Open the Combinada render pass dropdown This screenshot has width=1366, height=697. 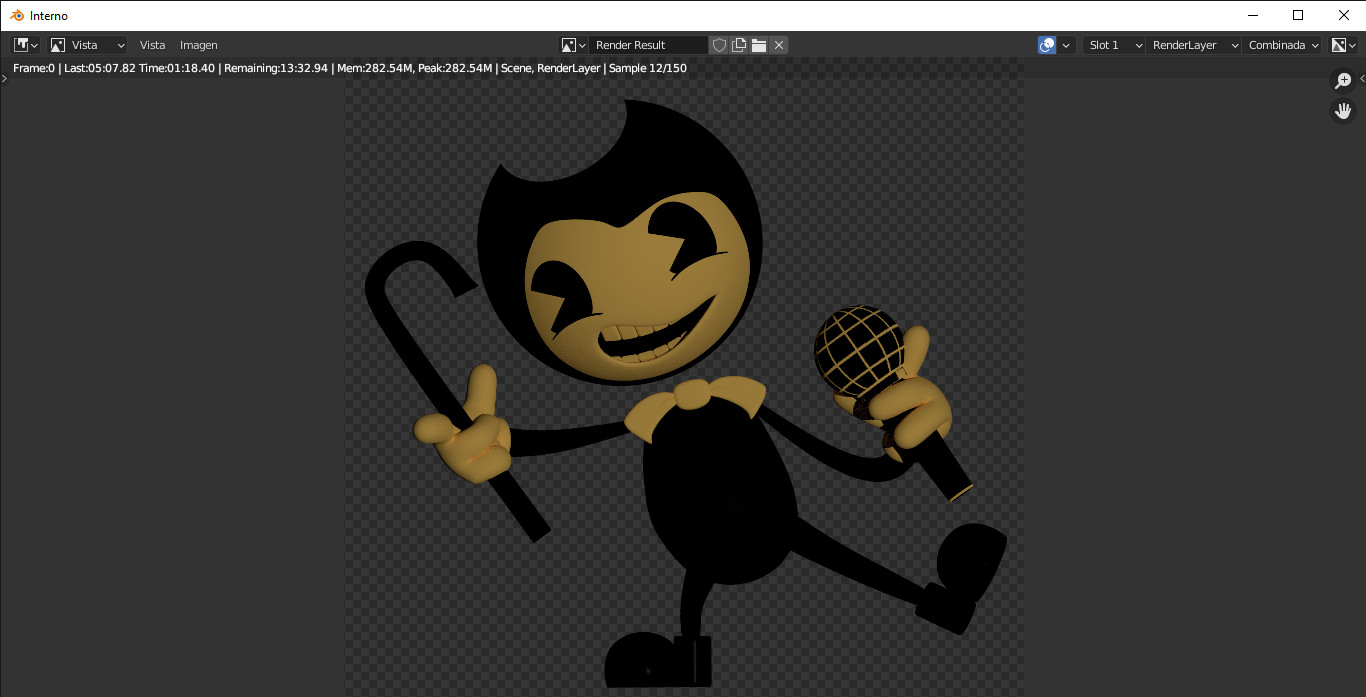[x=1281, y=44]
